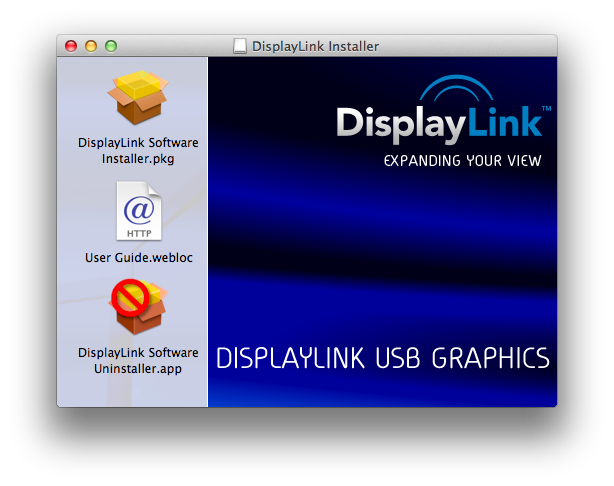The height and width of the screenshot is (486, 614).
Task: Zoom the window with the green button
Action: pyautogui.click(x=111, y=46)
